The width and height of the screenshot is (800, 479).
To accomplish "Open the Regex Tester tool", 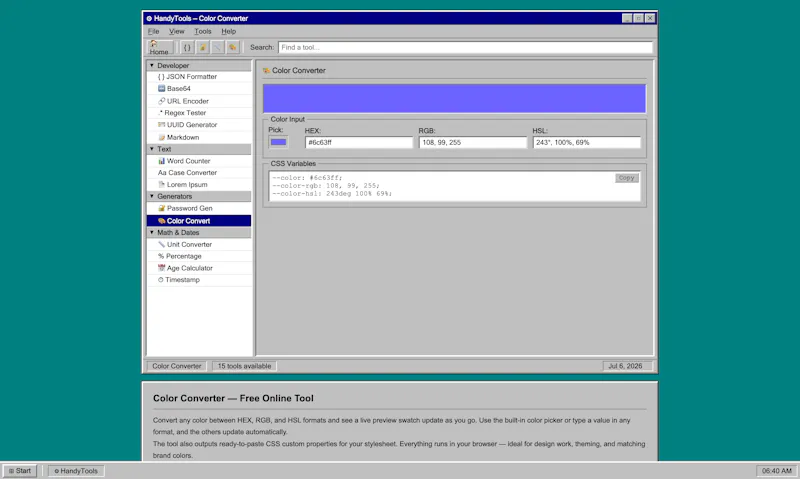I will [x=199, y=113].
